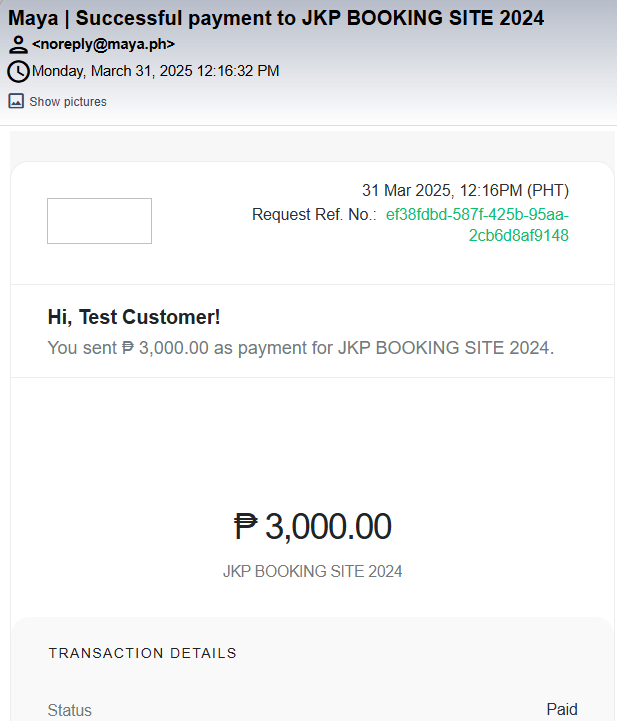
Task: Click the email subject title
Action: pyautogui.click(x=276, y=18)
